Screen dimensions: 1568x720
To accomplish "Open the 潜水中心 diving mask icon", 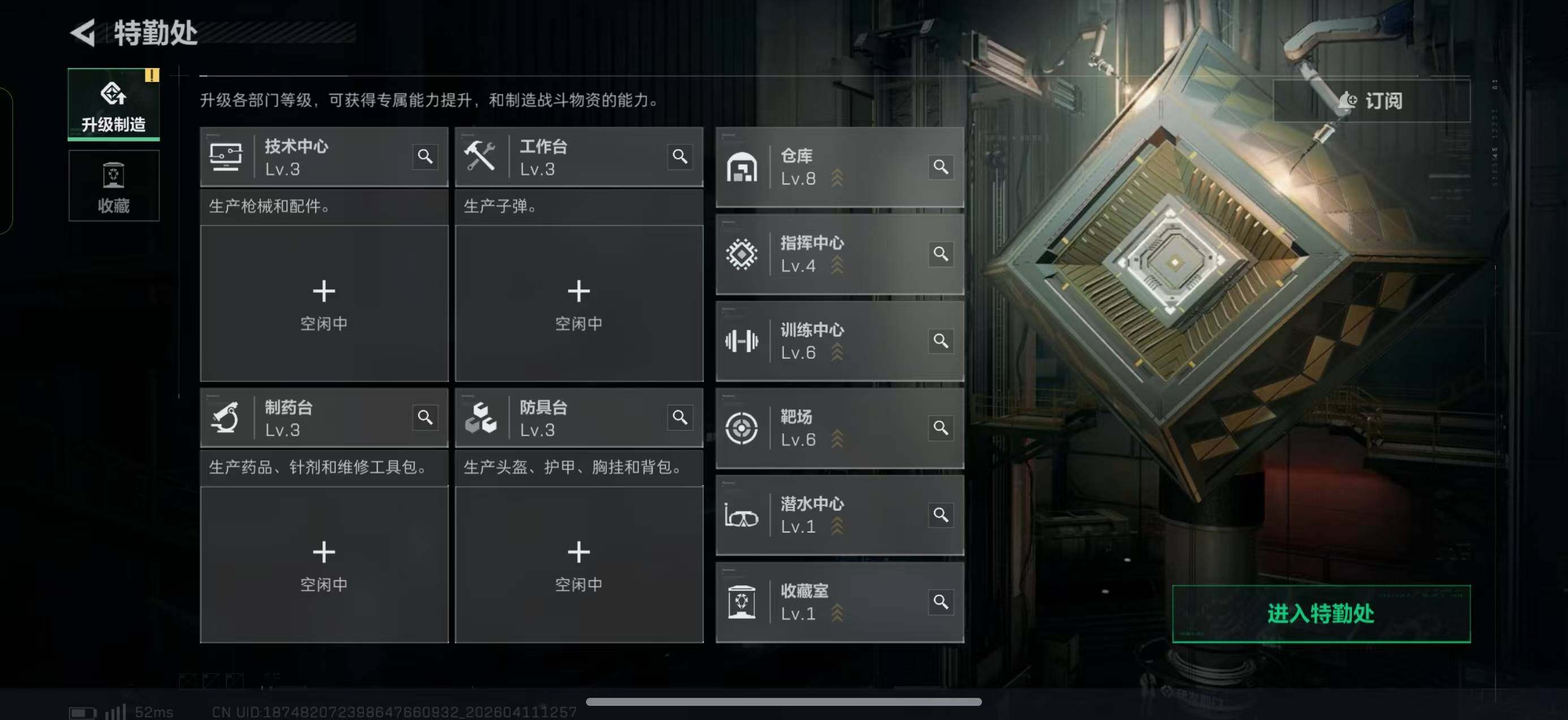I will 742,515.
